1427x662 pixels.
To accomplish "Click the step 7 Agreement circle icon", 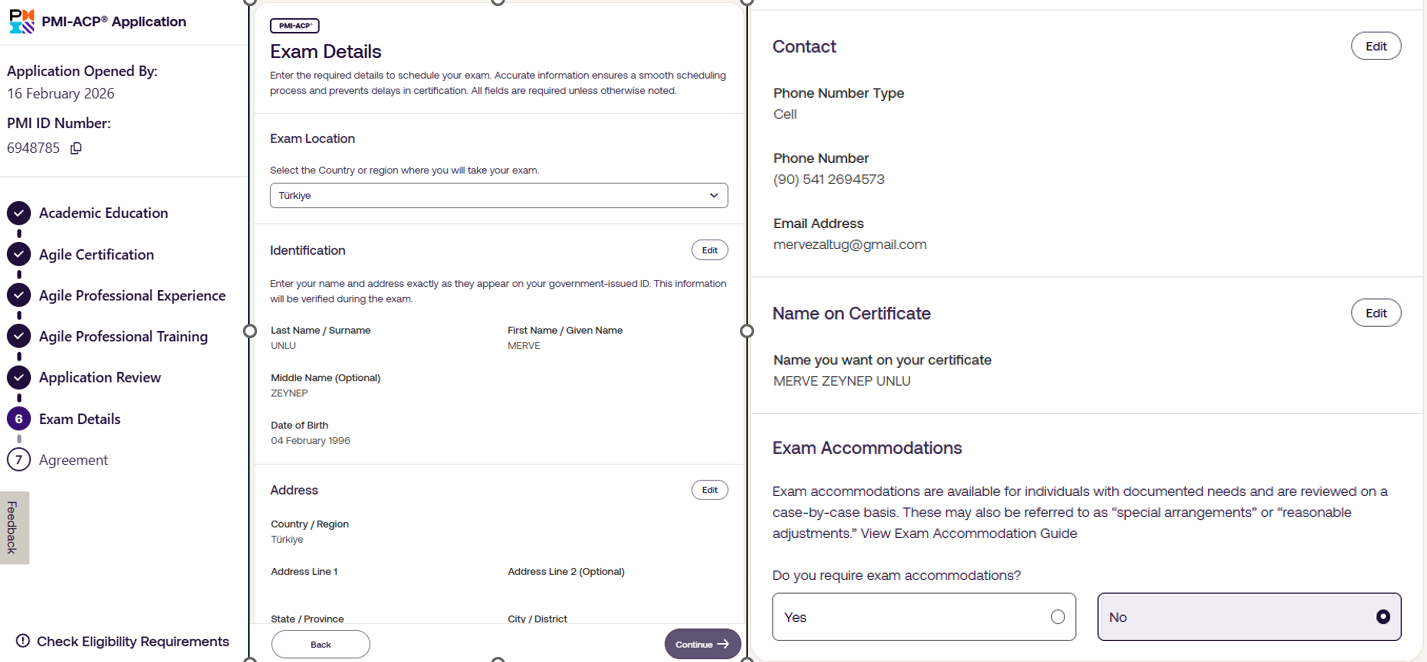I will pos(19,460).
